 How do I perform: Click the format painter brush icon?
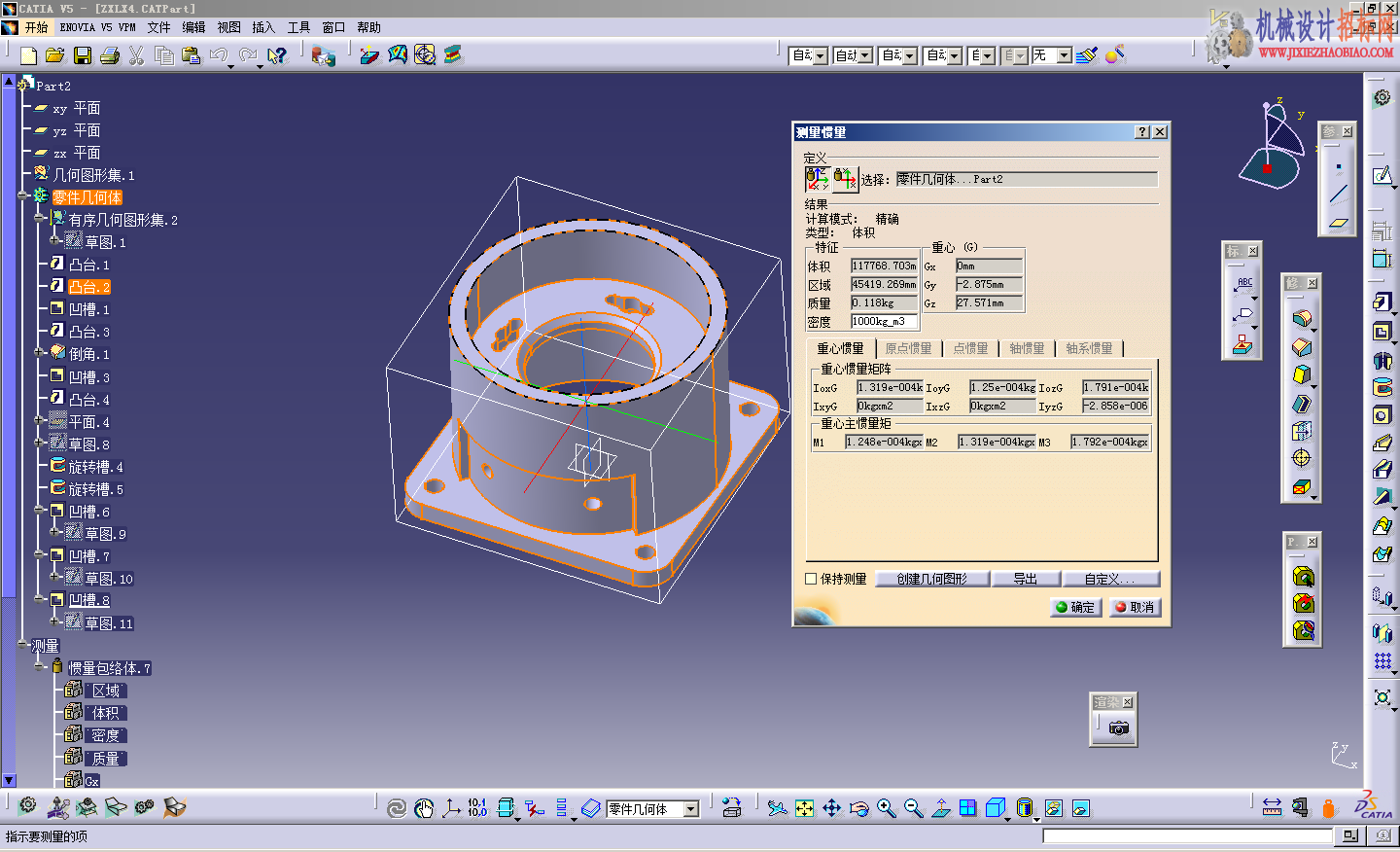1088,55
